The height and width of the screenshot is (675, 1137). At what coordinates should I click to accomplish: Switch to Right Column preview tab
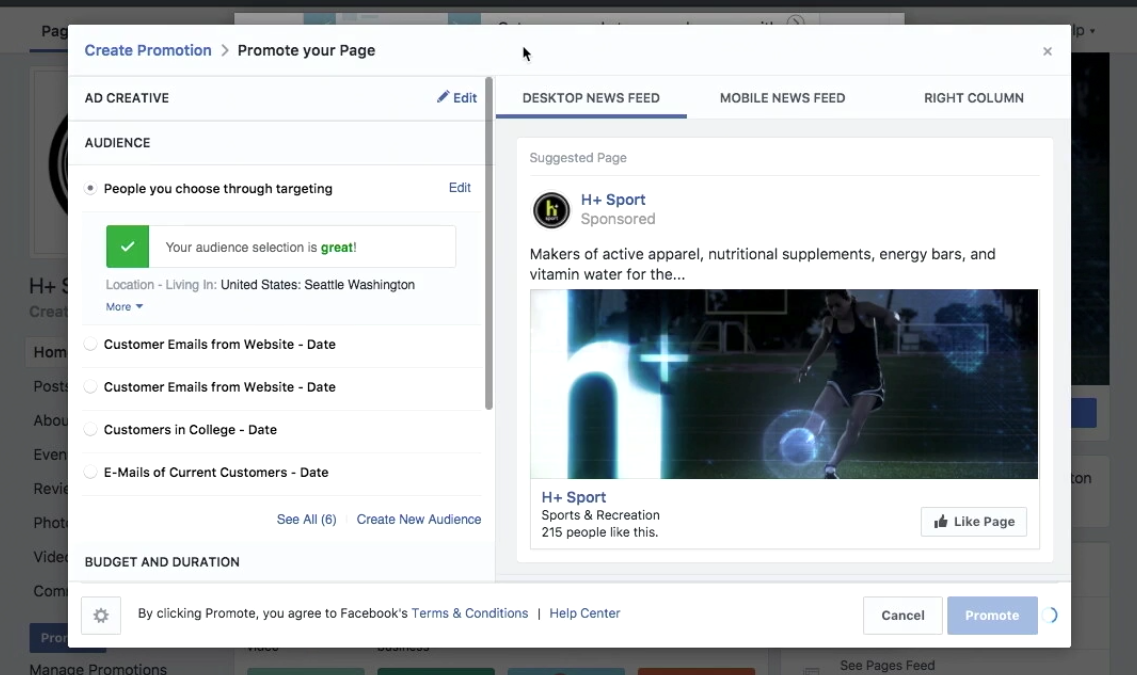(x=974, y=98)
